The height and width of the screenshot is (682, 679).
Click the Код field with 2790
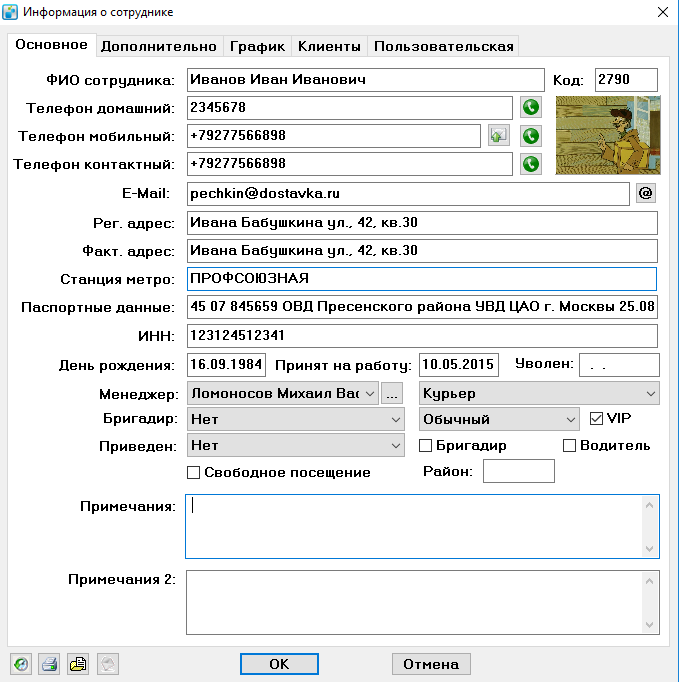point(626,80)
